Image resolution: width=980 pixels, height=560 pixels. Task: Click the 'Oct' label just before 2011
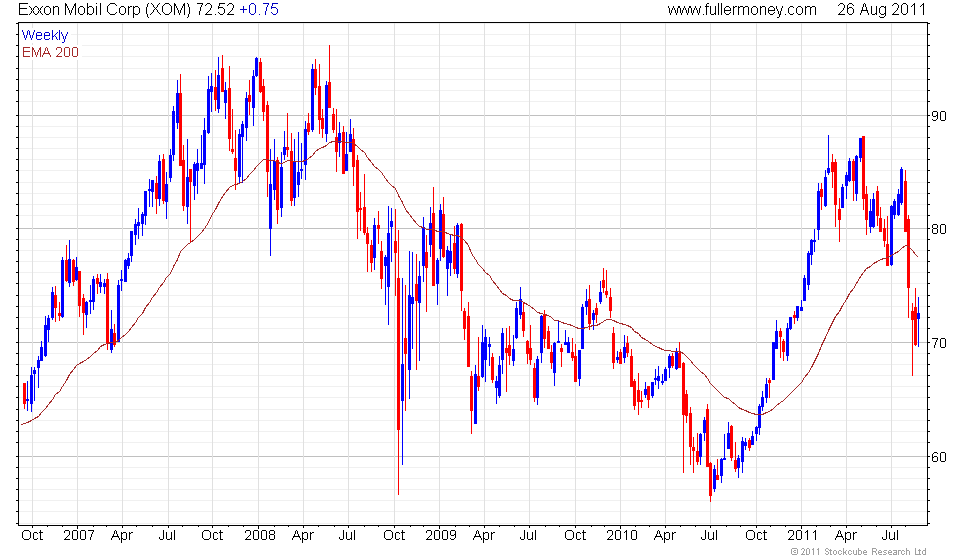coord(756,536)
